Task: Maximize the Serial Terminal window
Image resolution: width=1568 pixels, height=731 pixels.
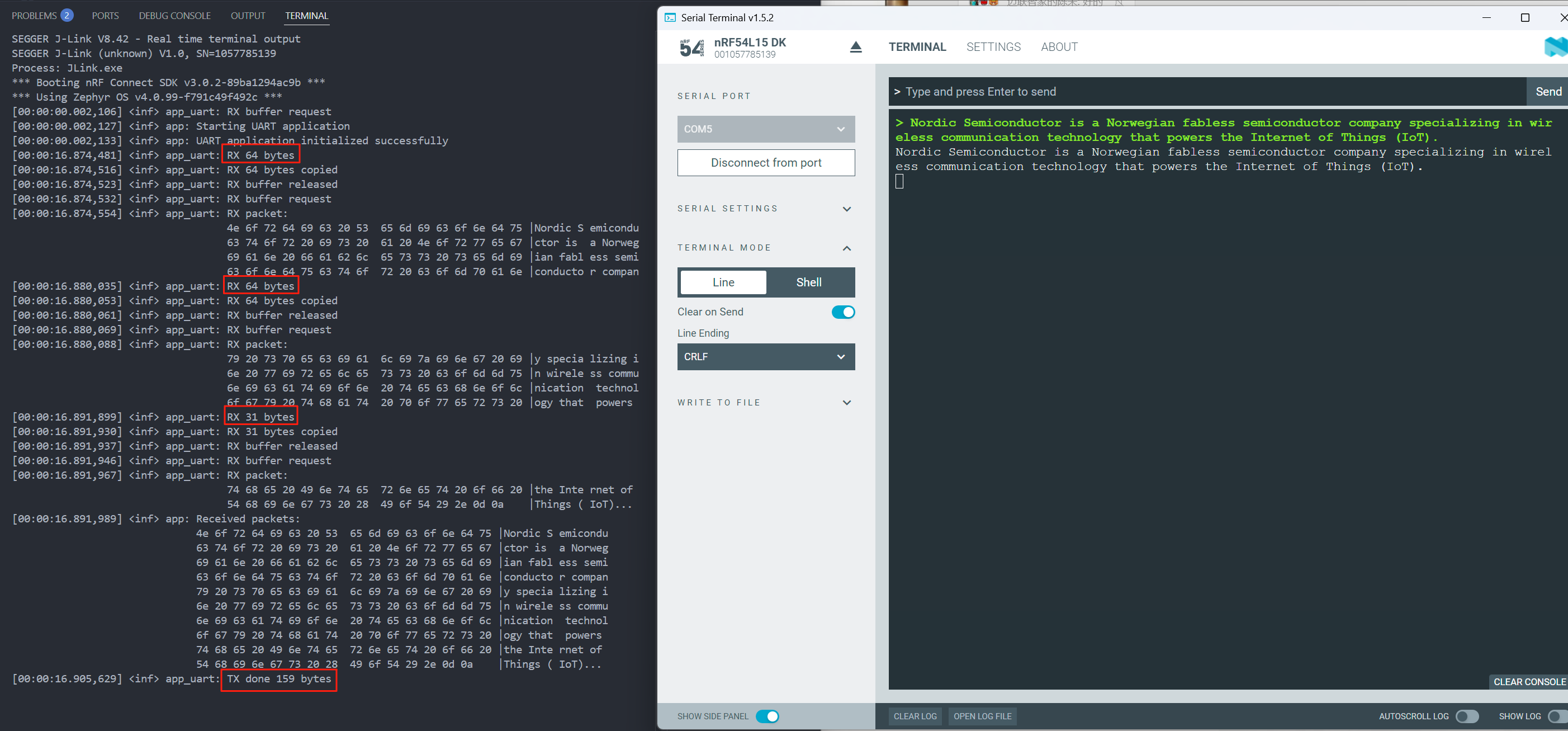Action: pyautogui.click(x=1525, y=18)
